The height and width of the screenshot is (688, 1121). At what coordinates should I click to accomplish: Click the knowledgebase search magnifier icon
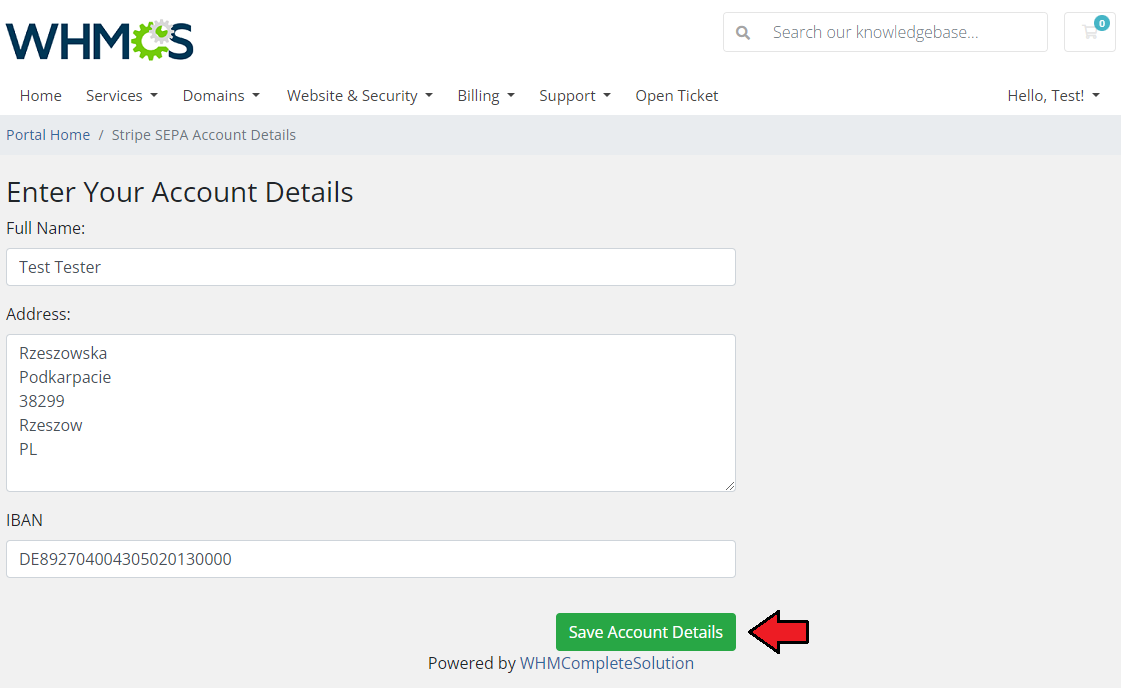pos(743,33)
